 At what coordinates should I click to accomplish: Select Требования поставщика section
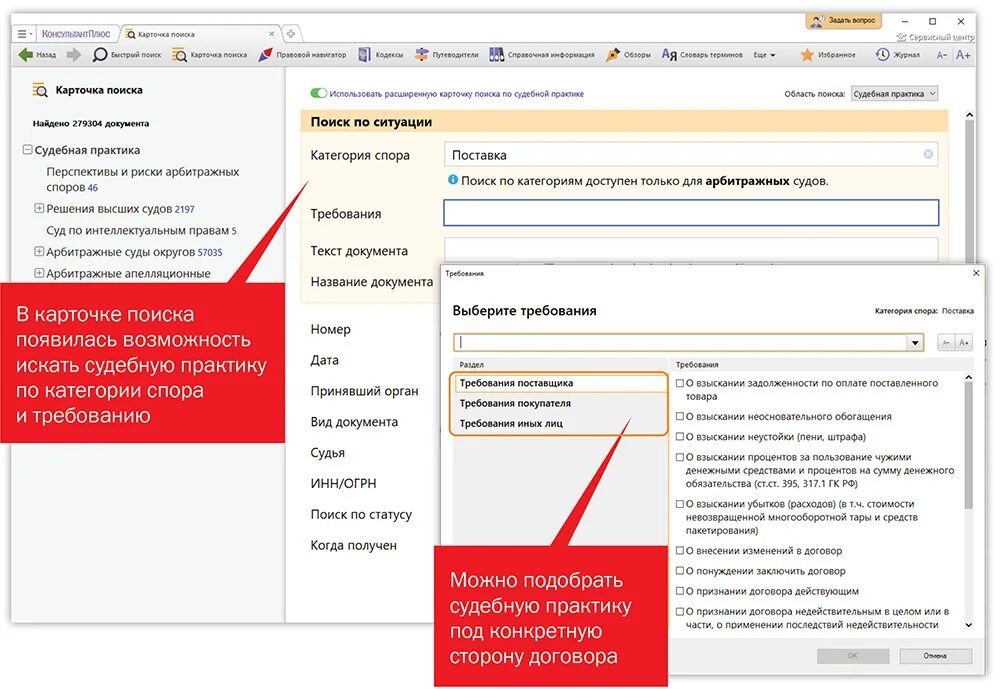click(x=559, y=383)
